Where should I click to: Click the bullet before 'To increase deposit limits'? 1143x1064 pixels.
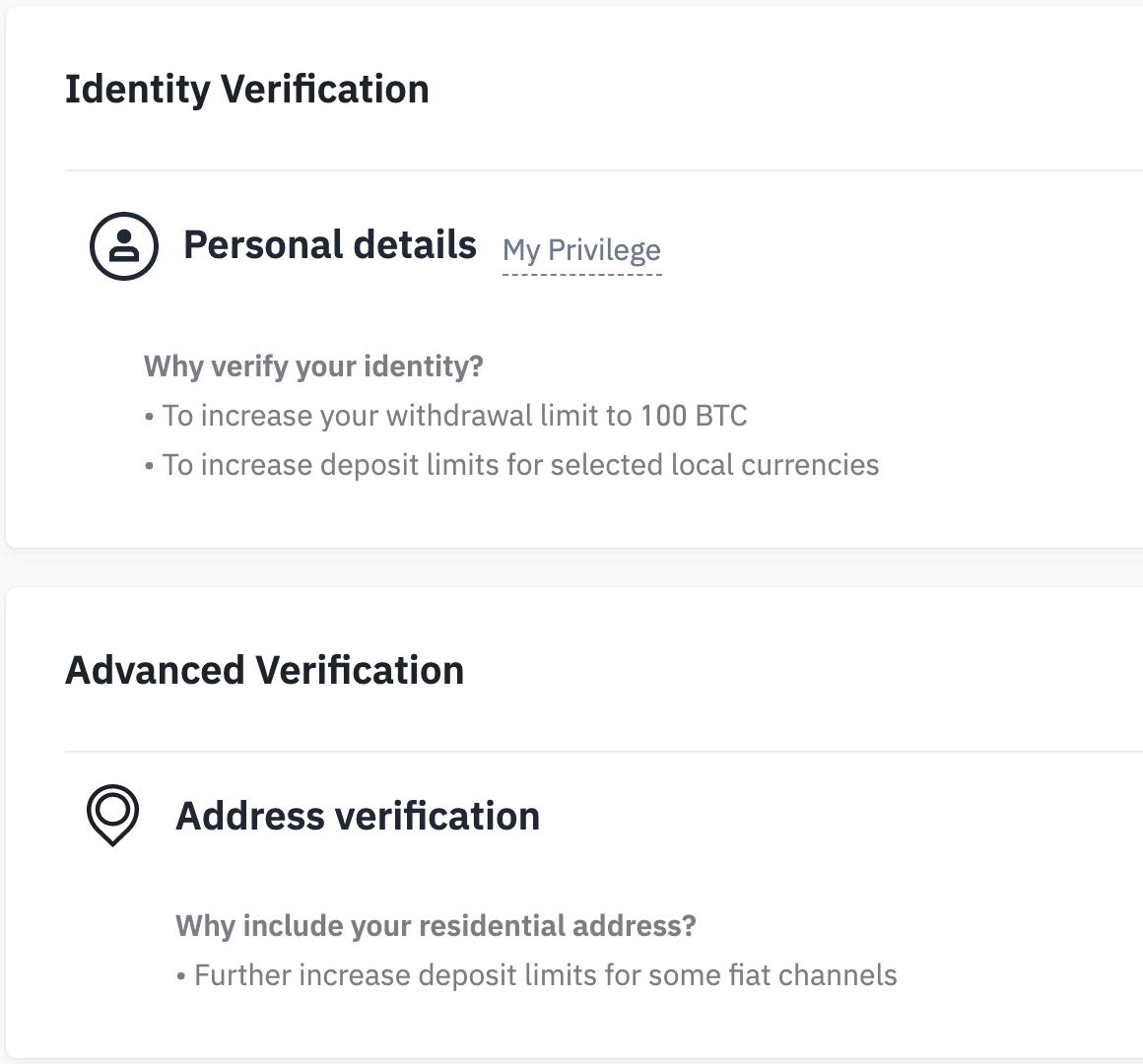150,466
